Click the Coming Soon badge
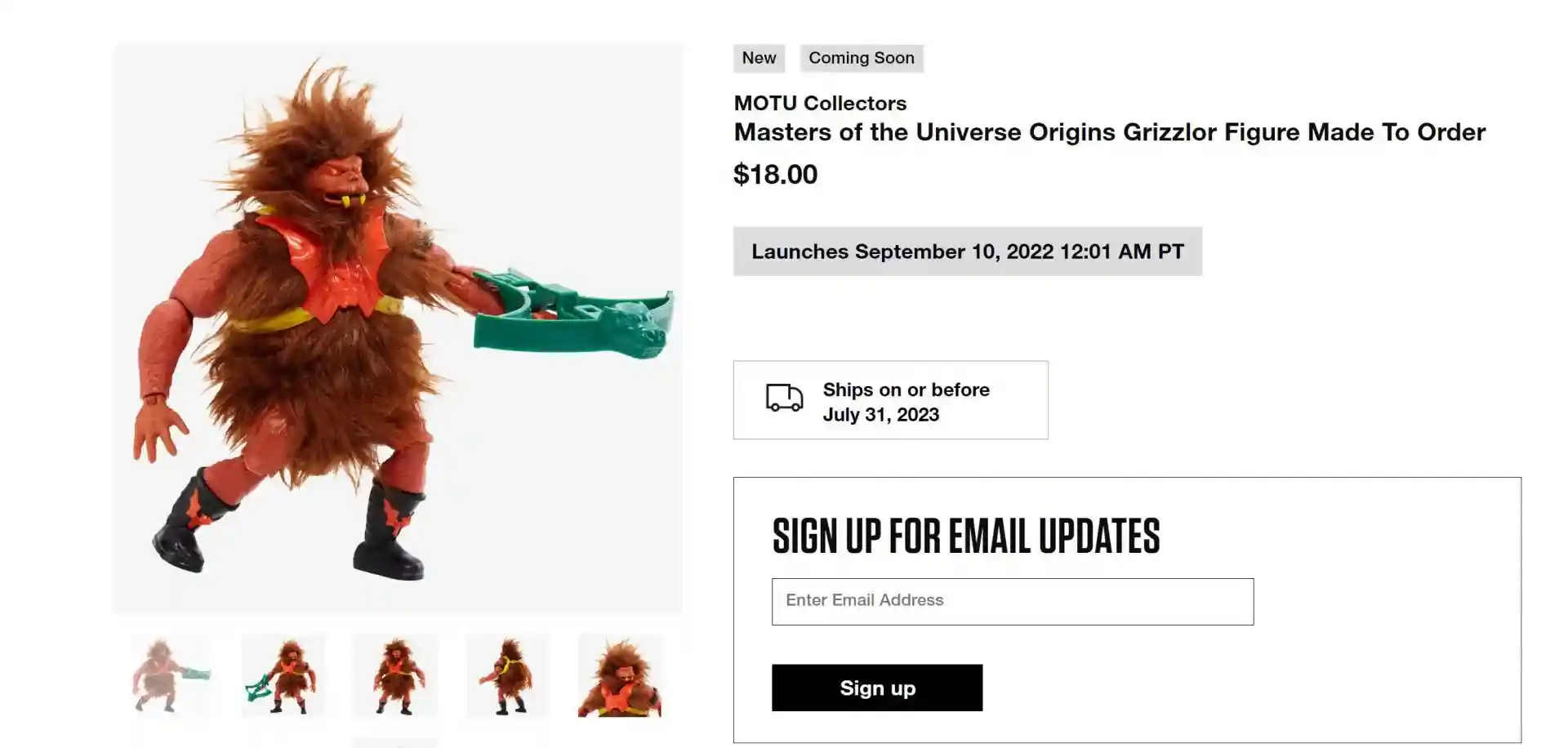 (861, 58)
